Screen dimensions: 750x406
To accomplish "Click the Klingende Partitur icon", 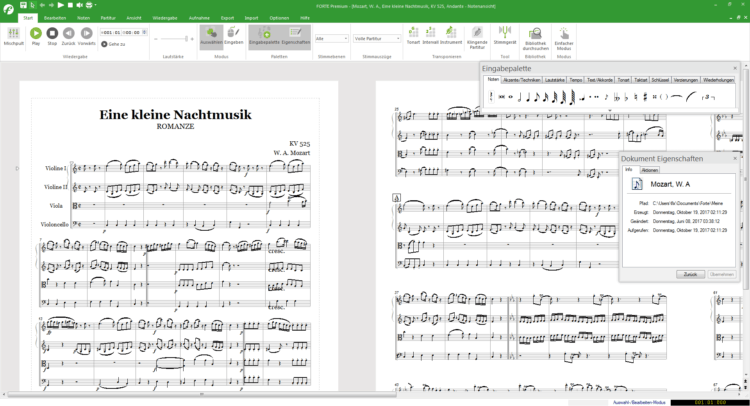I will [477, 36].
